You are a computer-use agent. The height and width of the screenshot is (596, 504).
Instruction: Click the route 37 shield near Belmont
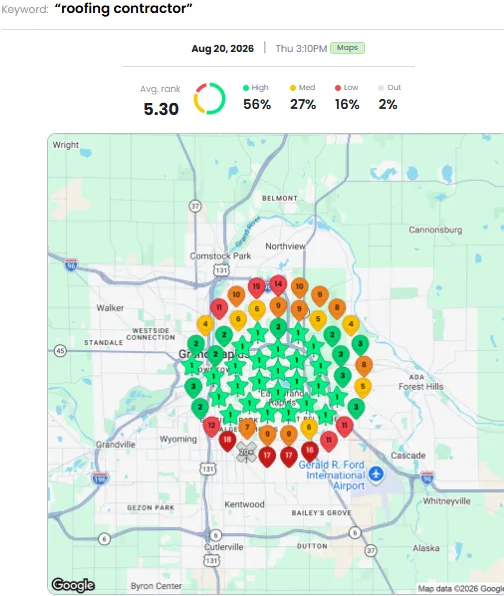(x=195, y=206)
